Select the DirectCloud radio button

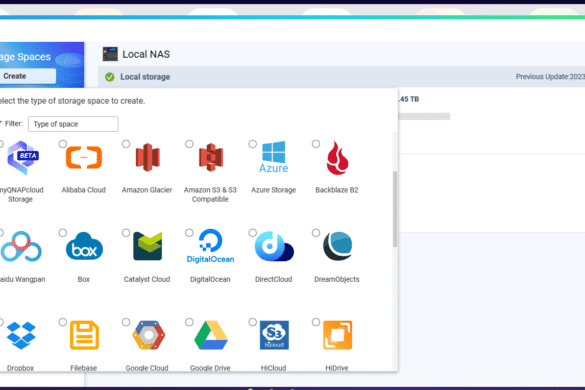coord(253,233)
